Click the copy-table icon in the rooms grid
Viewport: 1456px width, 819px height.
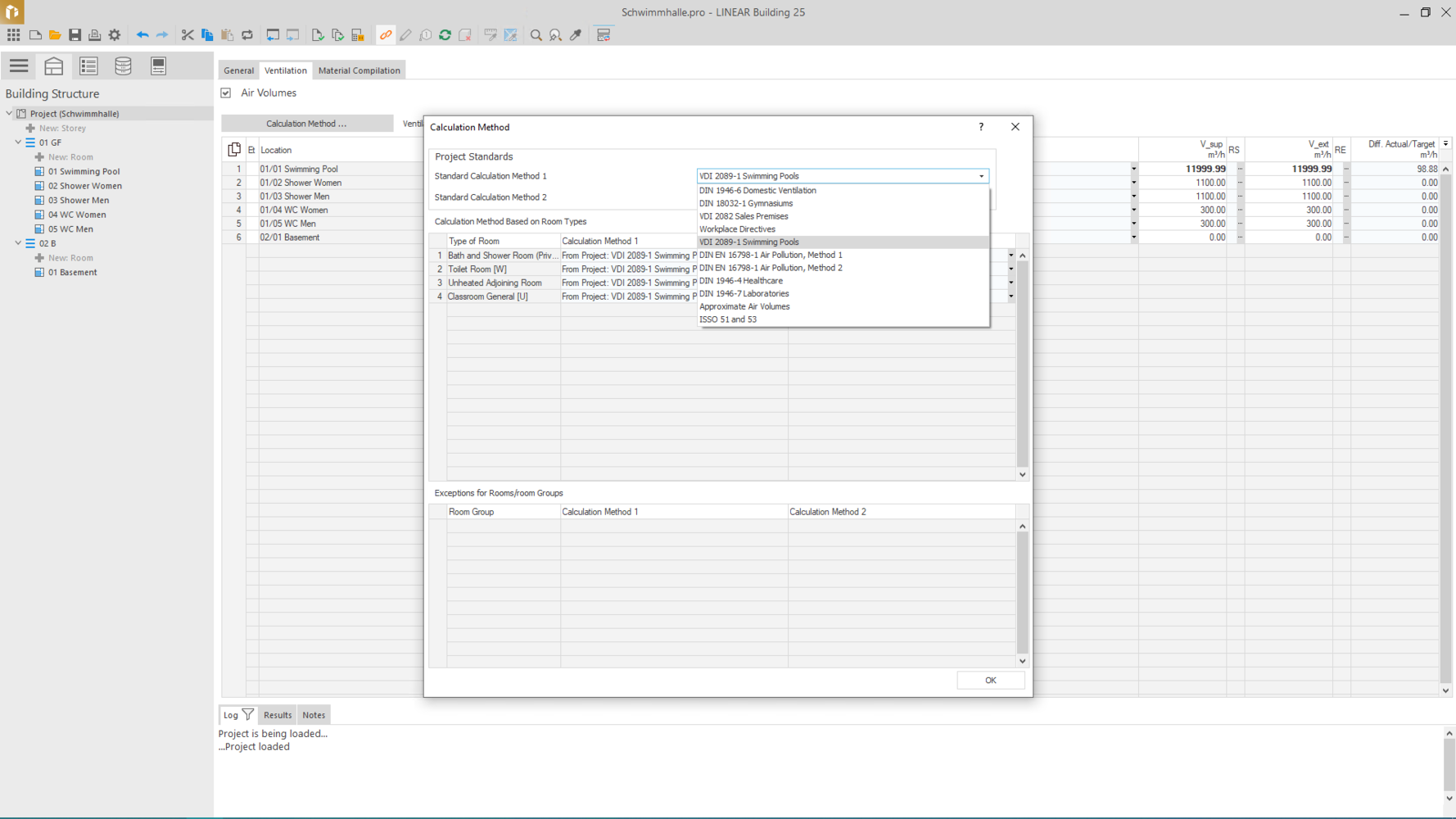tap(234, 149)
